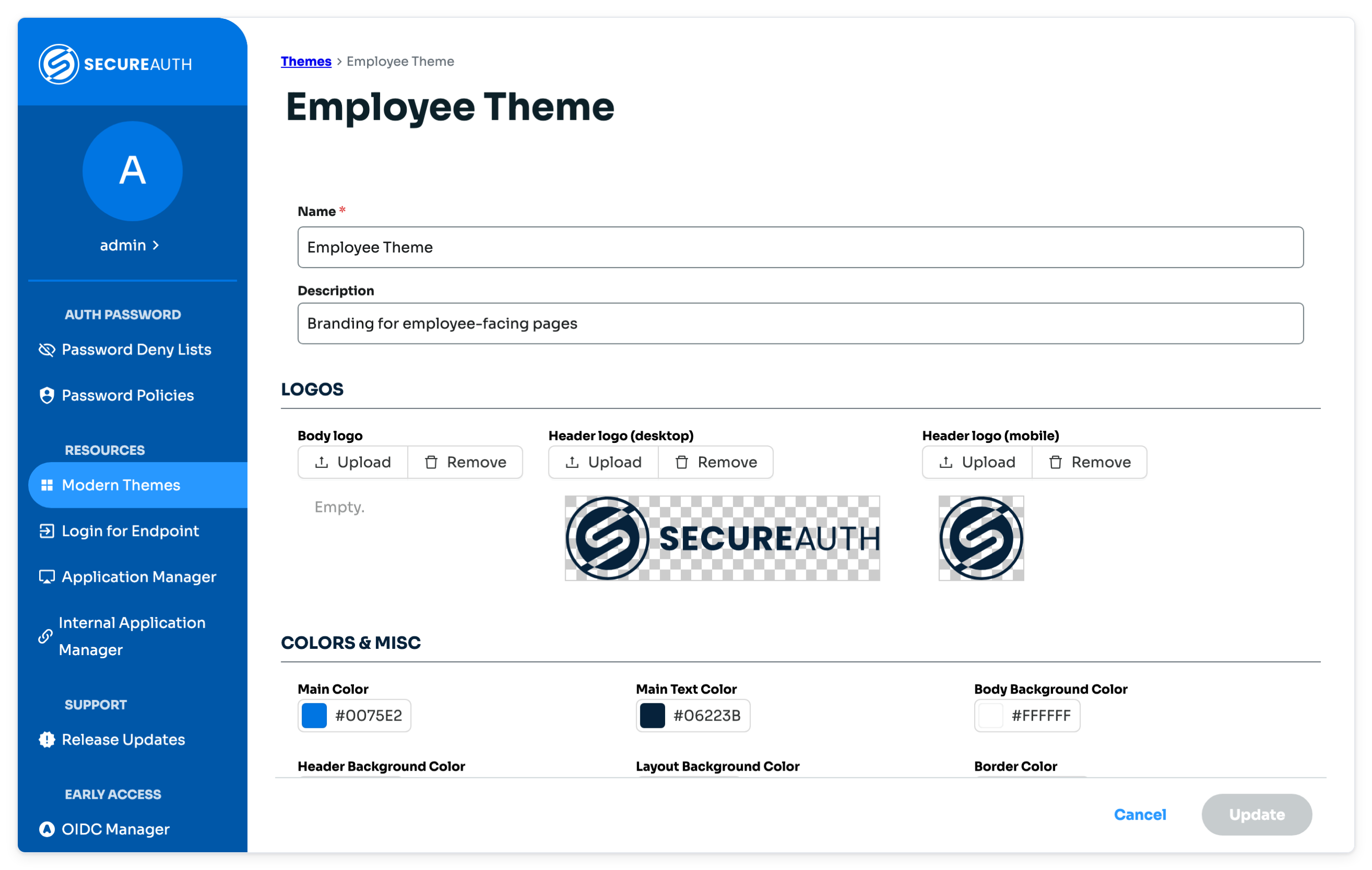Edit the #06223B hex value

(707, 716)
